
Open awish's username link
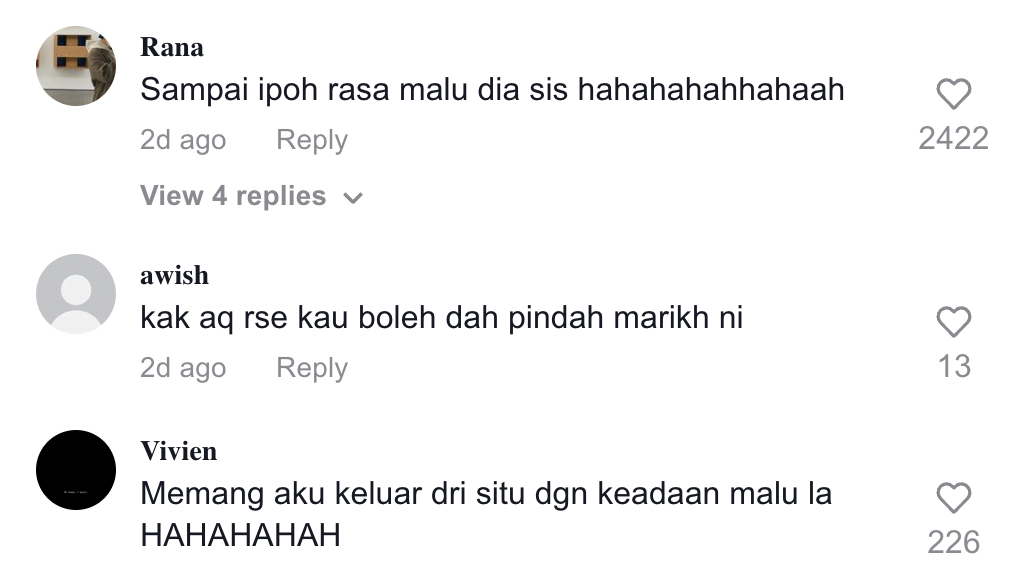[x=174, y=275]
